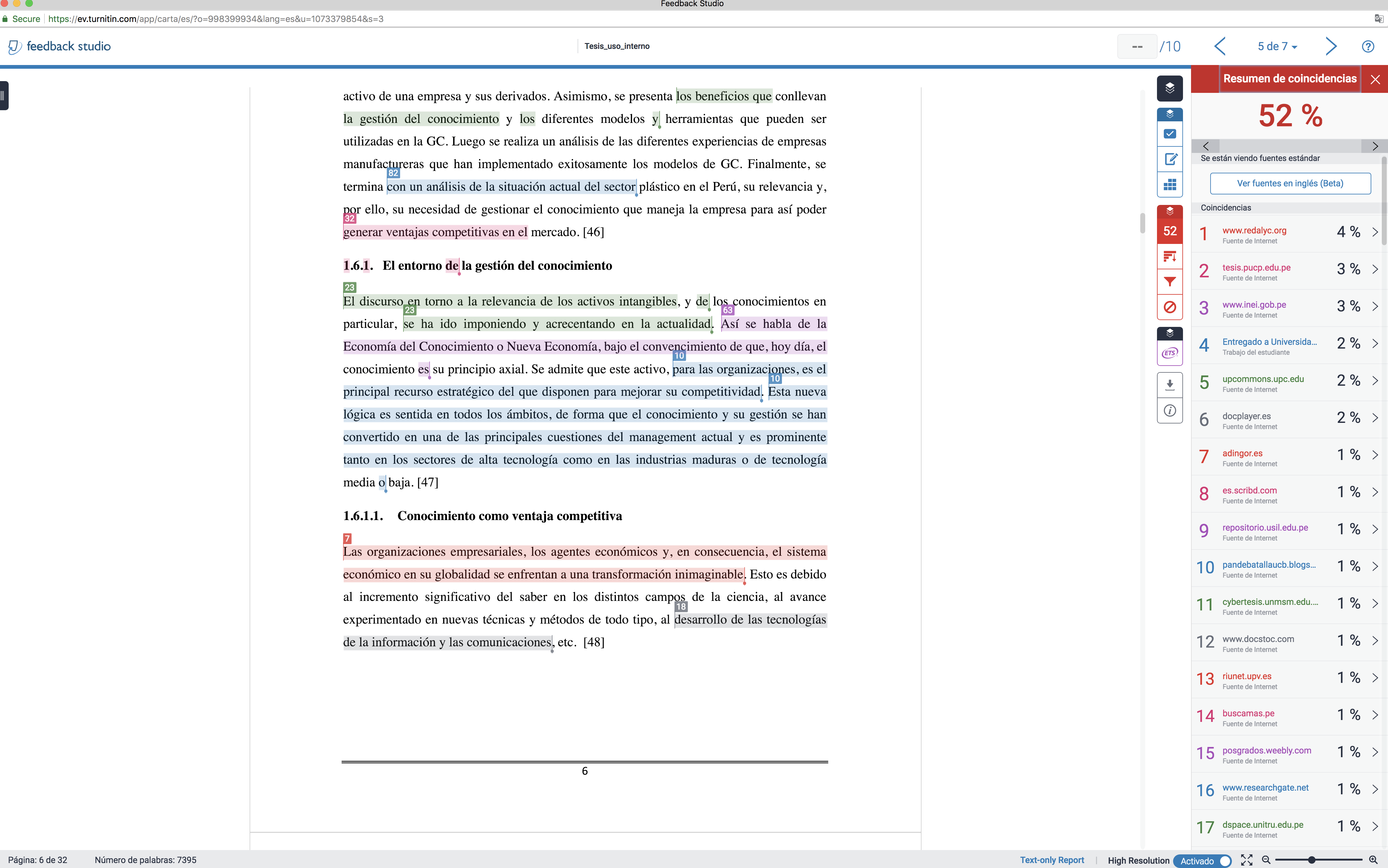The width and height of the screenshot is (1388, 868).
Task: Open the QuickMarks checkmark tool
Action: (x=1169, y=134)
